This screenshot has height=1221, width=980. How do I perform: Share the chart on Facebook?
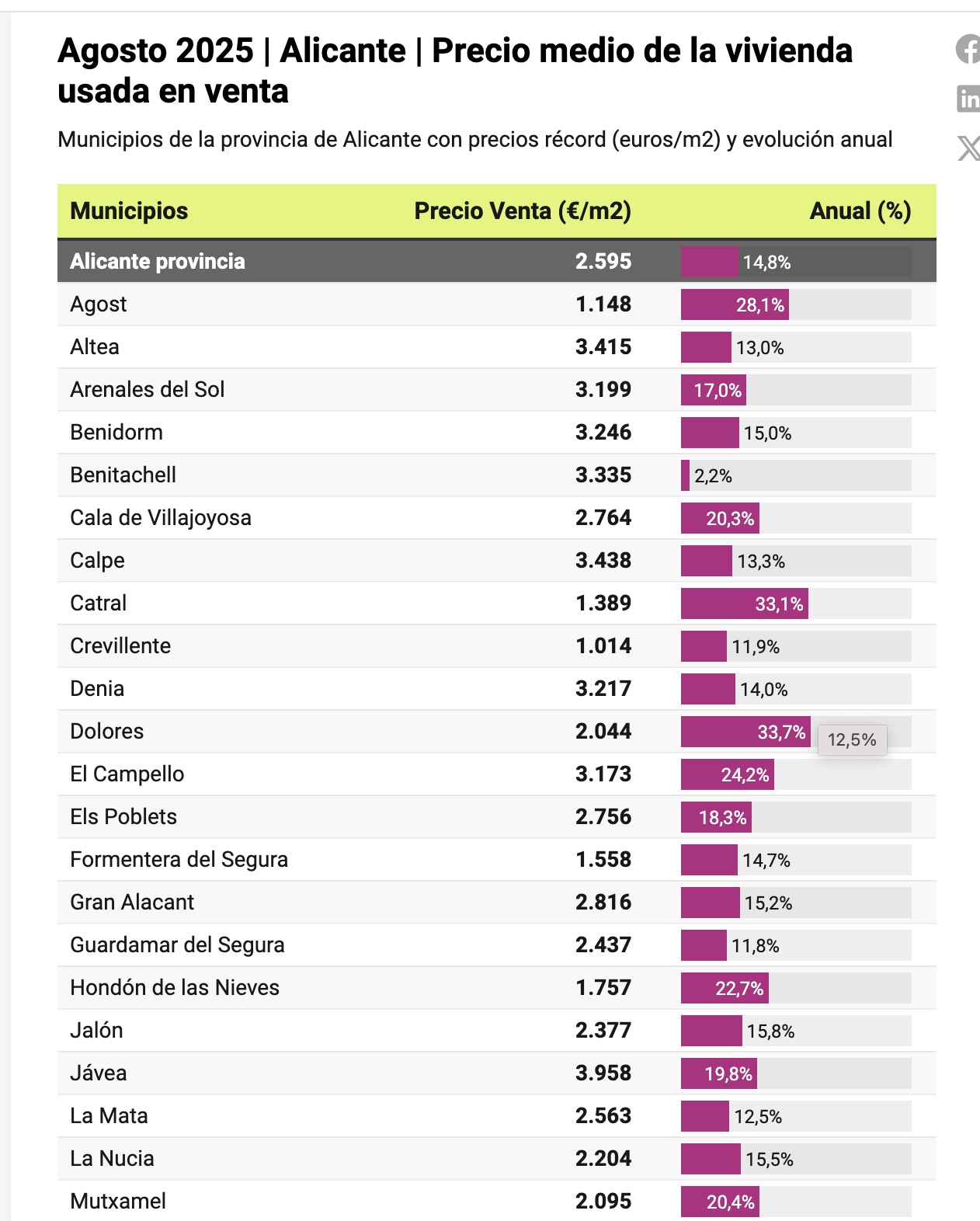(x=968, y=49)
